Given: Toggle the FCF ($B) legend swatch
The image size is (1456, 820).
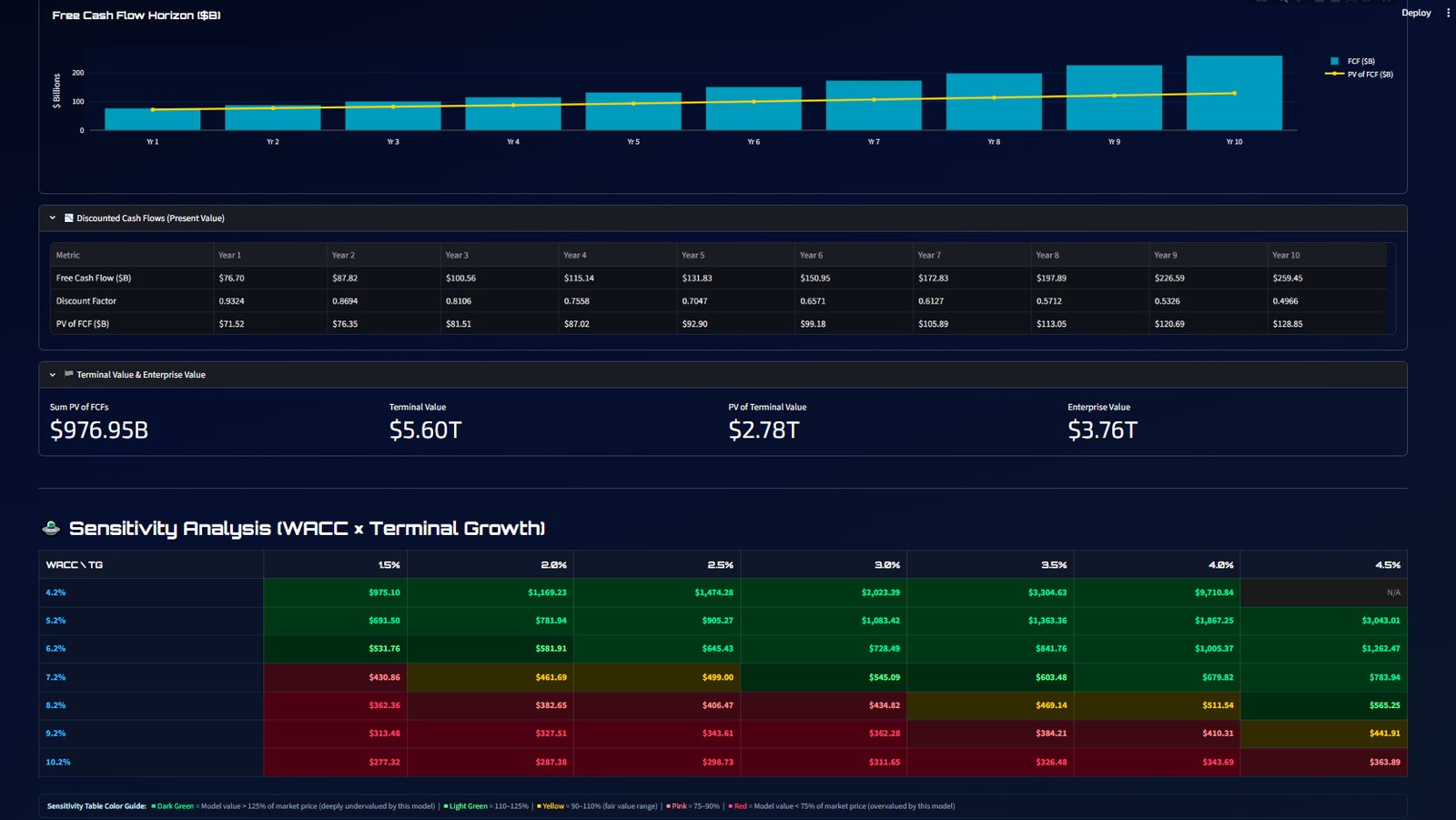Looking at the screenshot, I should click(x=1335, y=61).
